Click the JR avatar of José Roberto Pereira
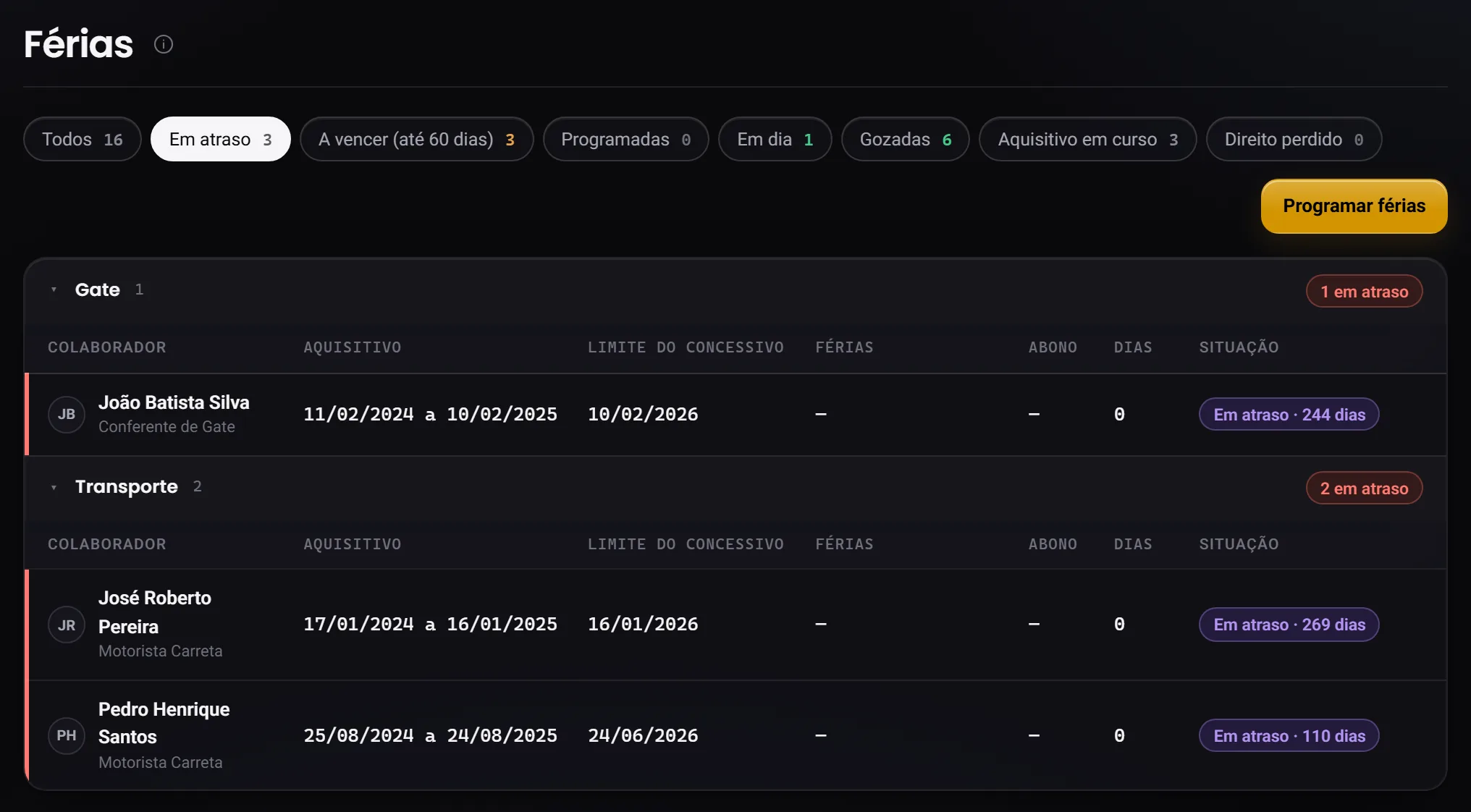Image resolution: width=1471 pixels, height=812 pixels. pyautogui.click(x=67, y=625)
